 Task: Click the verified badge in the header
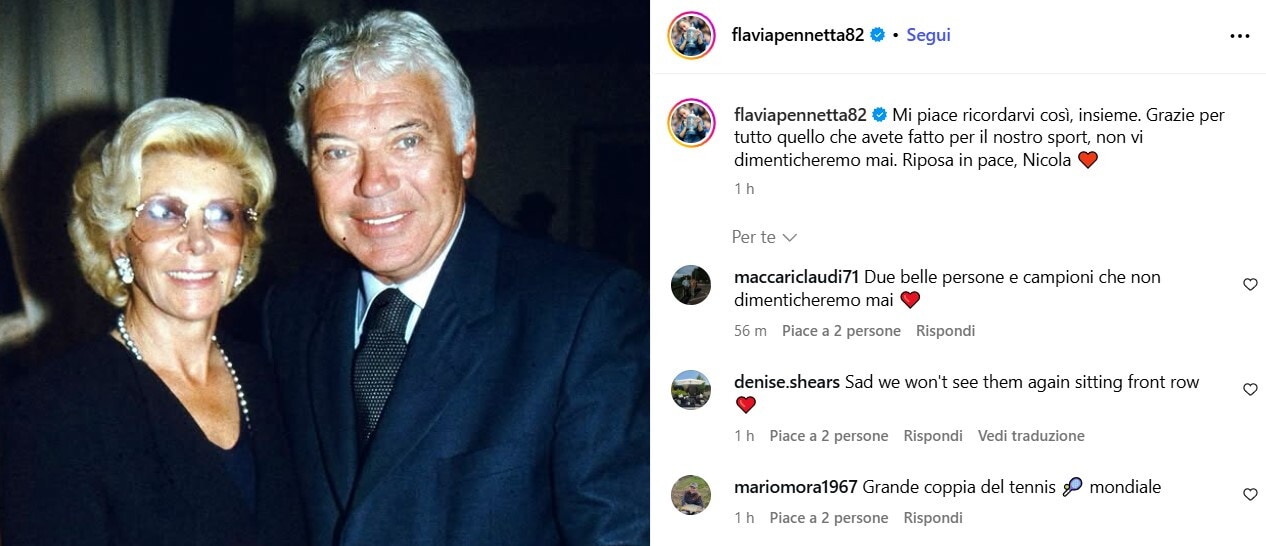[878, 35]
